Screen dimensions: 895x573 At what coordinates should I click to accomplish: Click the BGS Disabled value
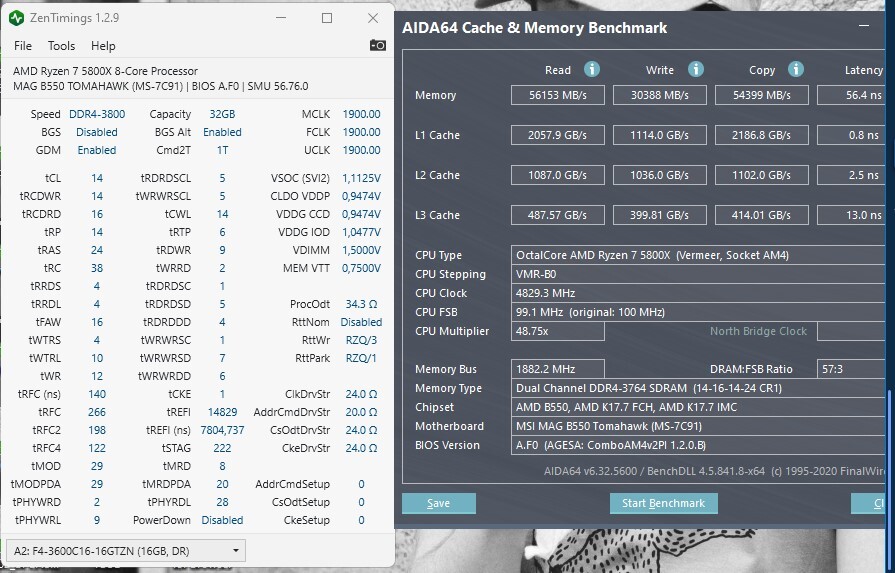point(97,132)
